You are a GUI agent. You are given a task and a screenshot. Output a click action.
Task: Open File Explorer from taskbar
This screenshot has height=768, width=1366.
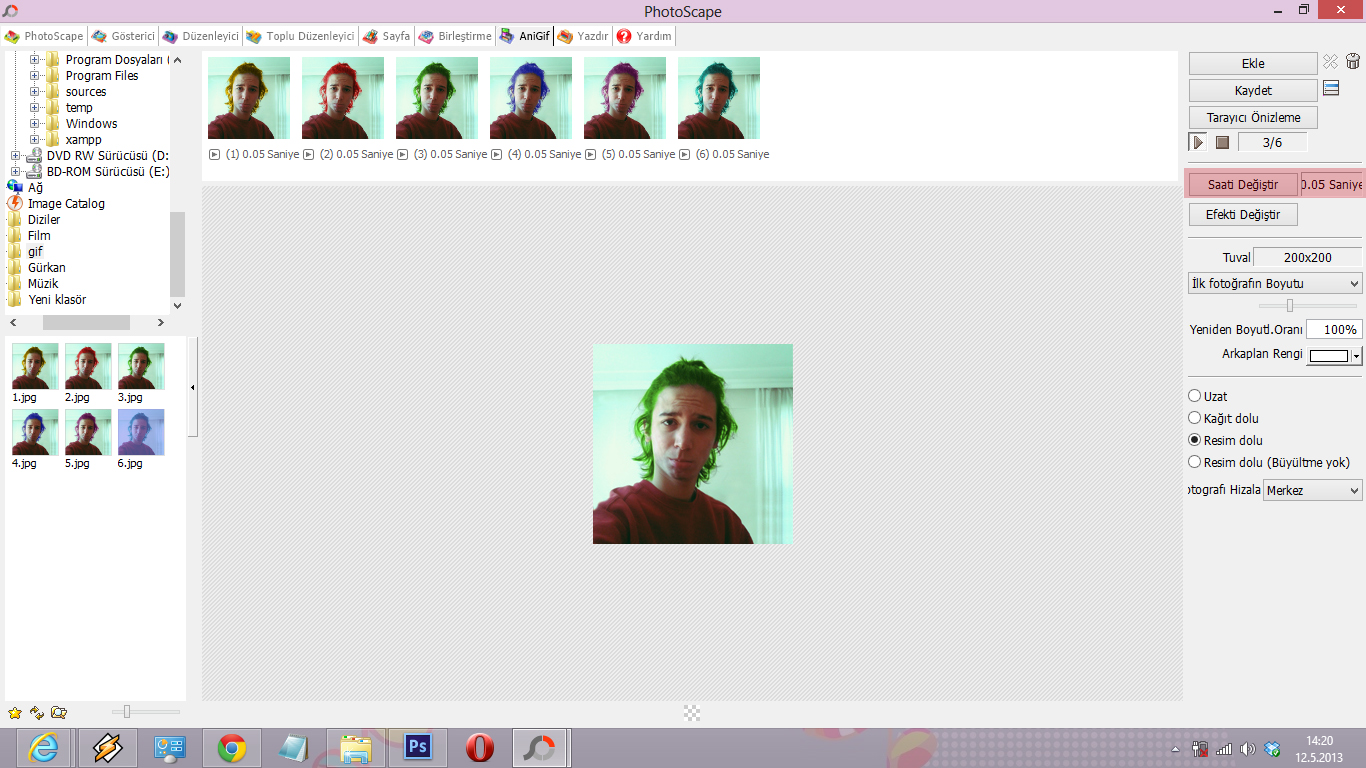point(356,748)
